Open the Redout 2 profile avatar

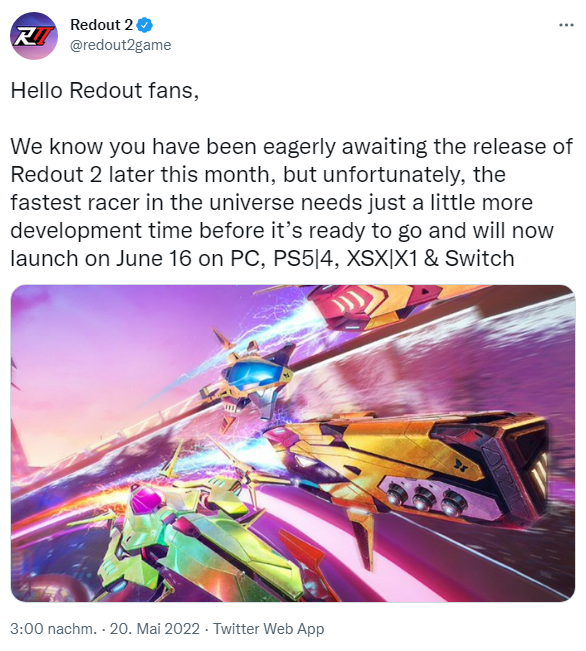pyautogui.click(x=34, y=36)
